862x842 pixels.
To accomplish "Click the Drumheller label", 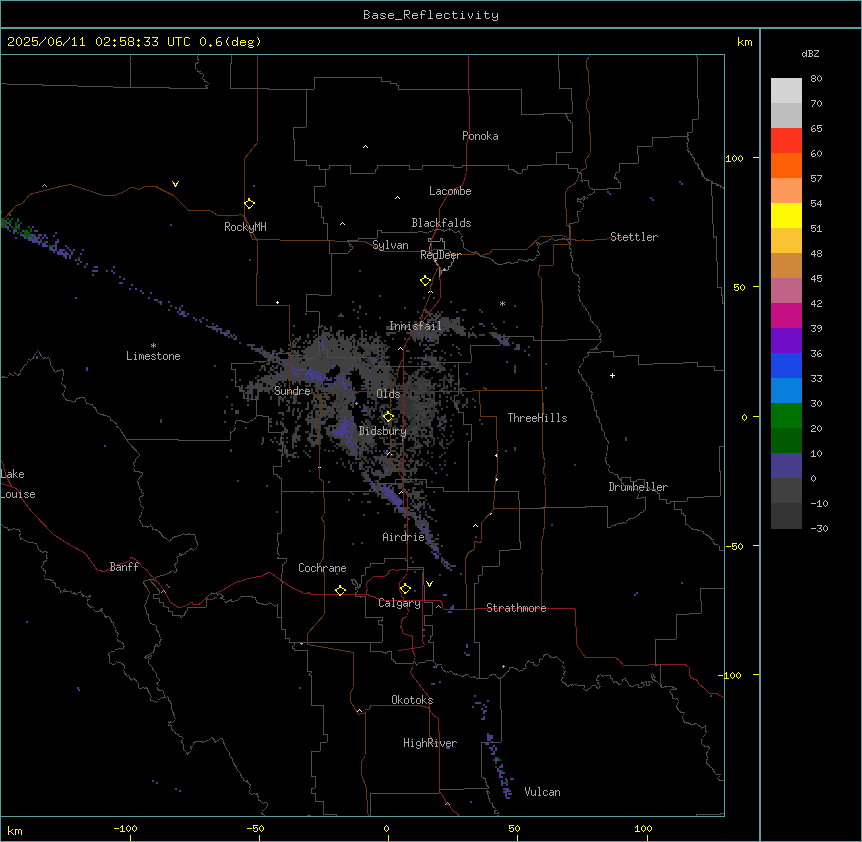I will click(x=638, y=487).
